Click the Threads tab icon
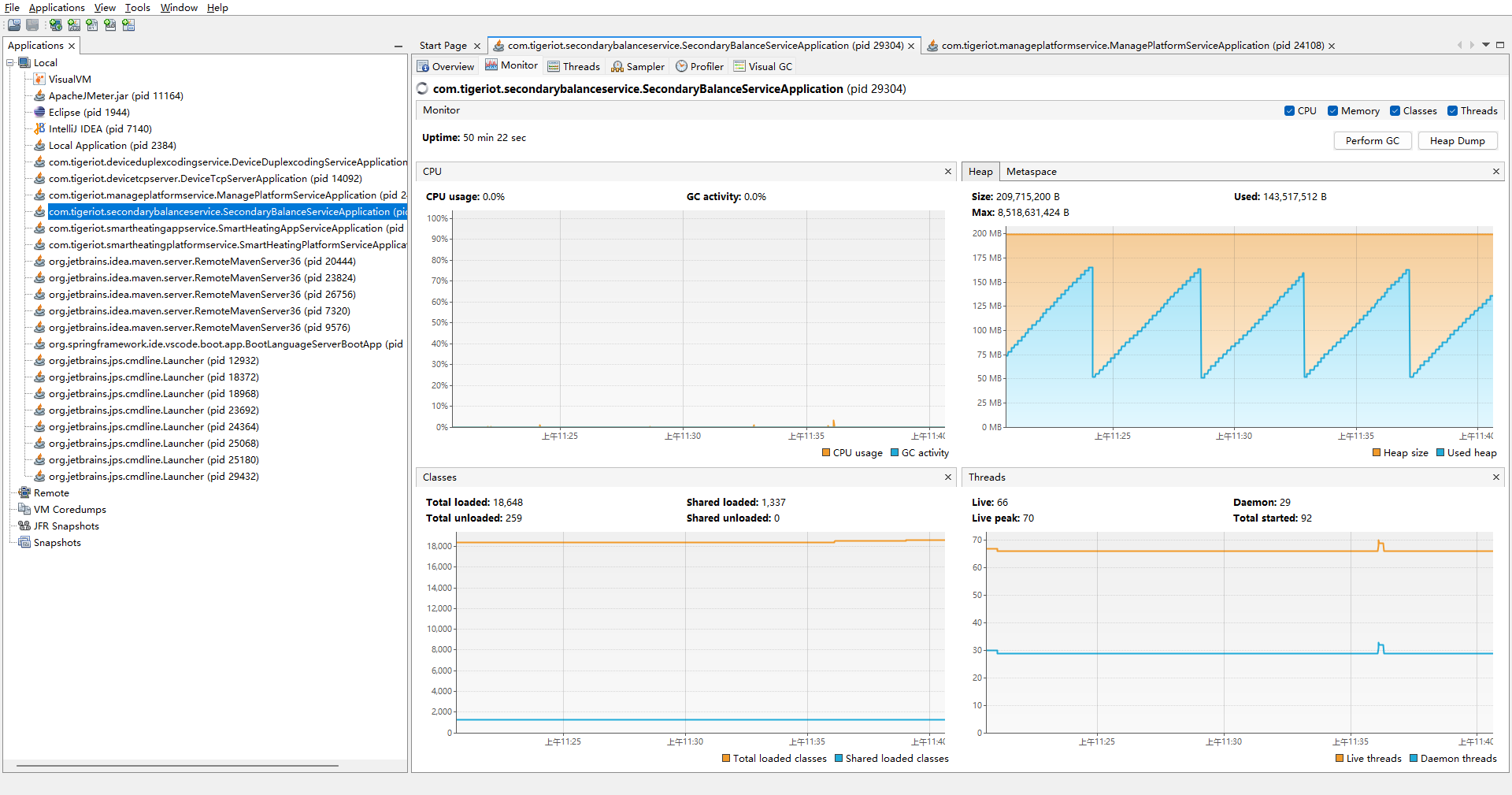Viewport: 1512px width, 795px height. click(554, 67)
